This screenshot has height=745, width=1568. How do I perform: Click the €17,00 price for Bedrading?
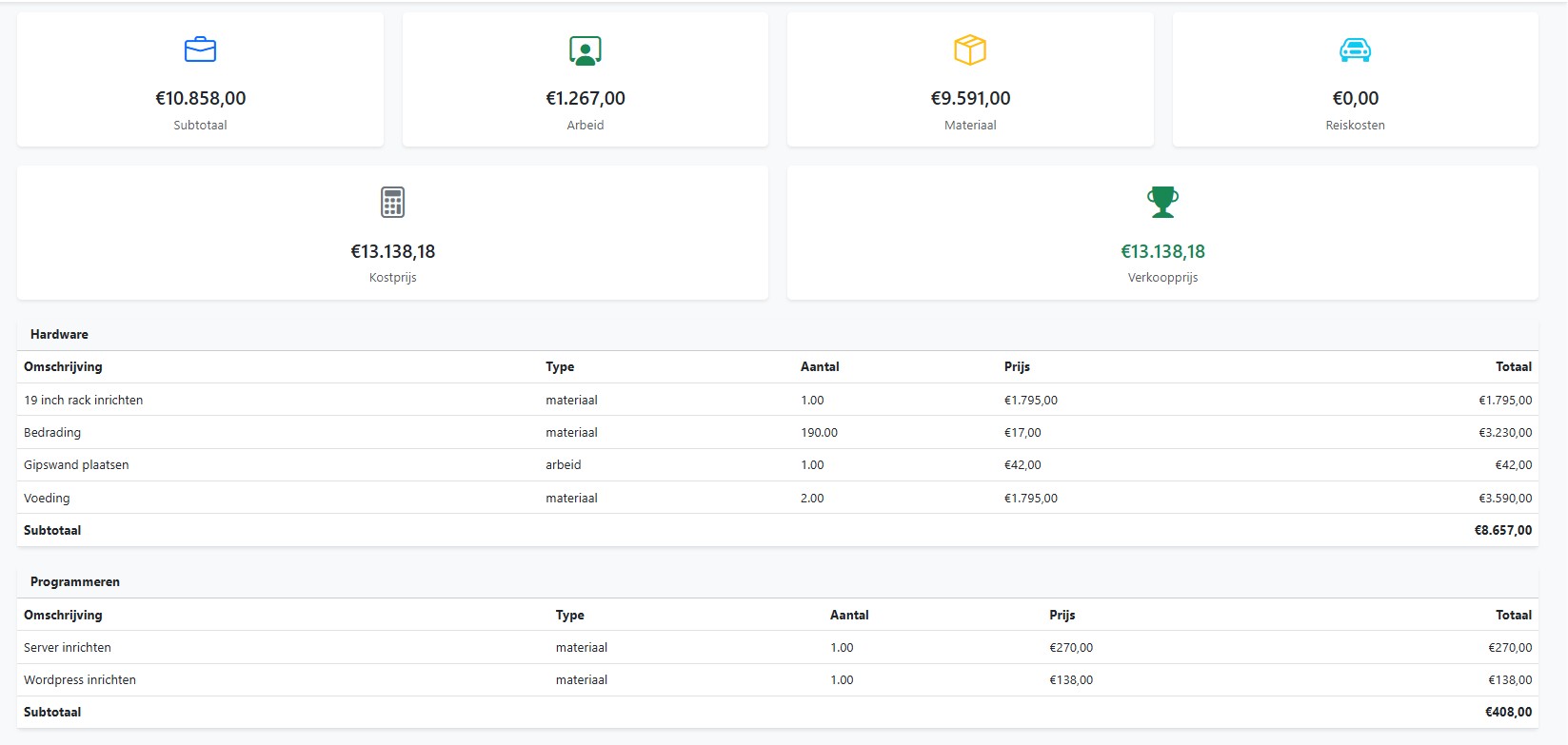(1022, 433)
